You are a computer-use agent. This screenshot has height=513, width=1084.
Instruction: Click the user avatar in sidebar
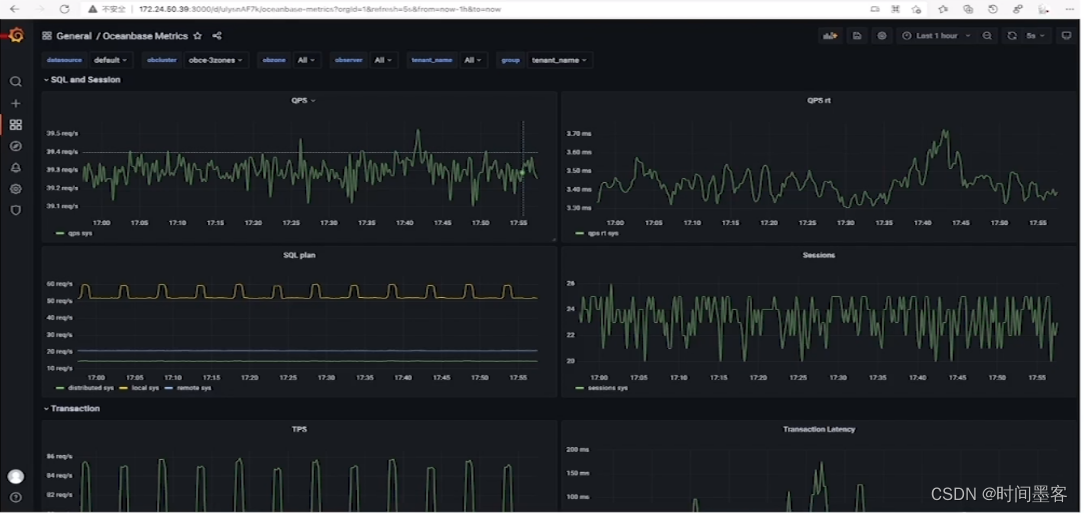coord(15,476)
